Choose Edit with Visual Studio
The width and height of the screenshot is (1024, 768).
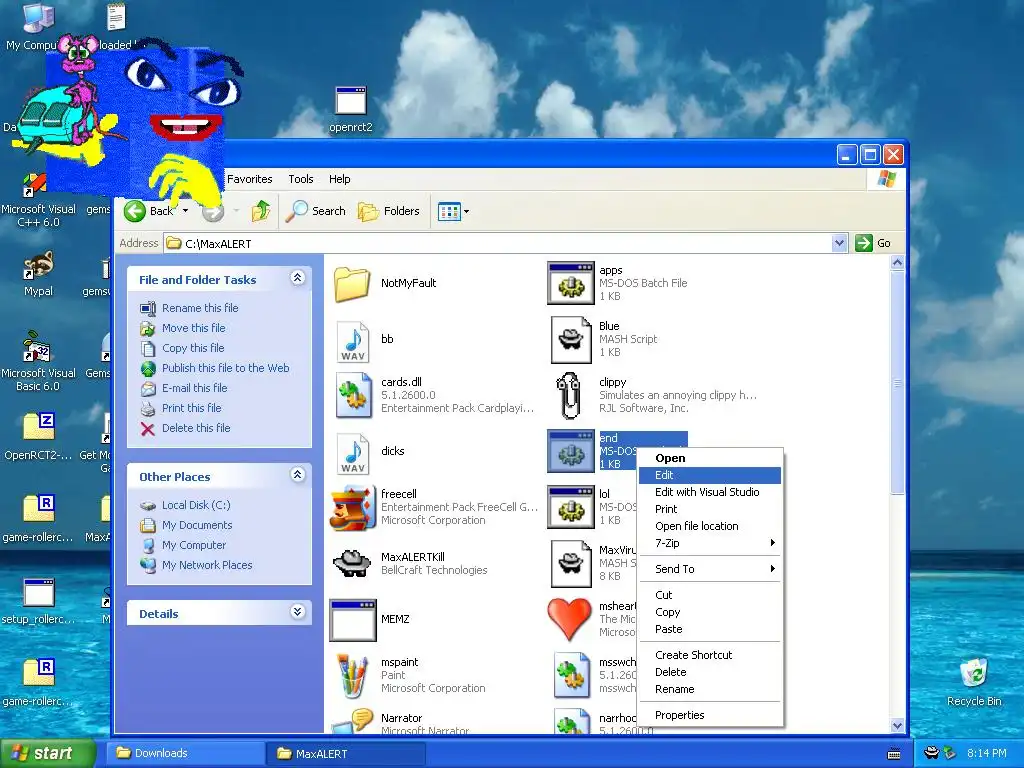pos(710,492)
